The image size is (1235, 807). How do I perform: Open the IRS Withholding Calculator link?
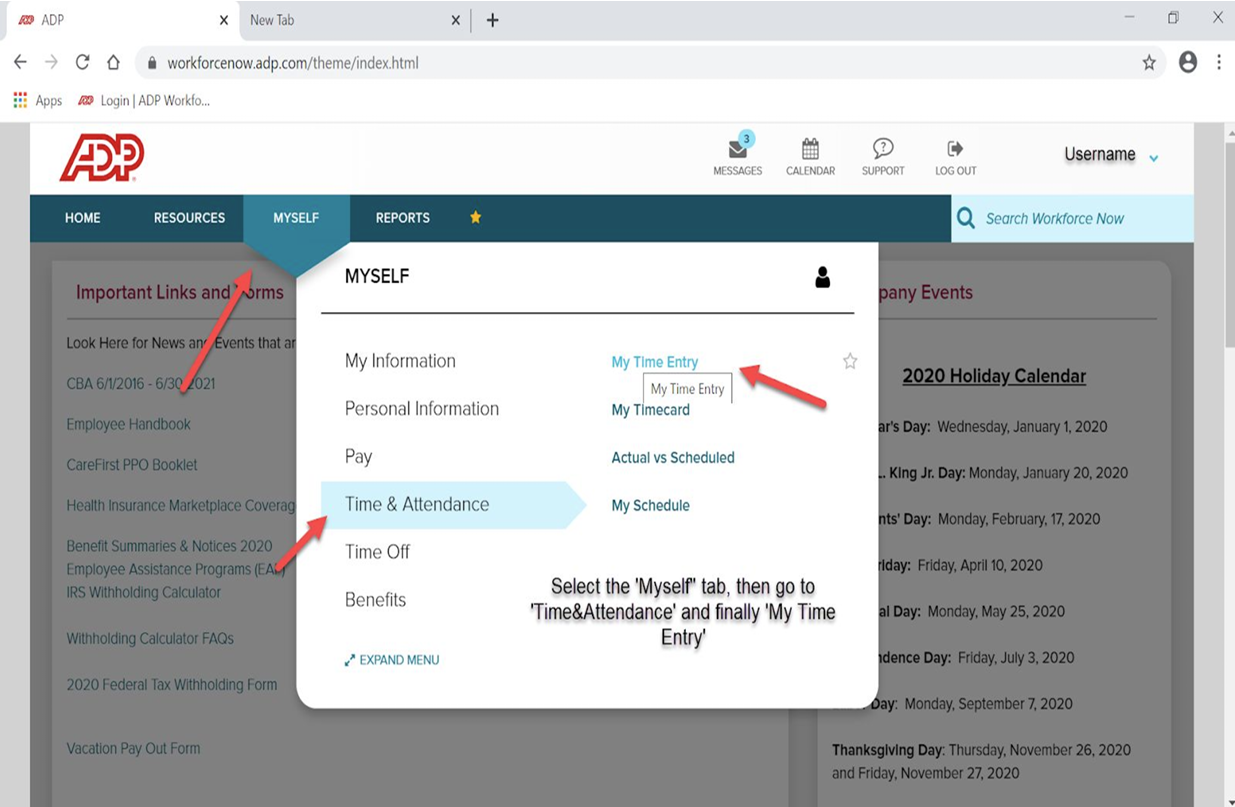143,592
